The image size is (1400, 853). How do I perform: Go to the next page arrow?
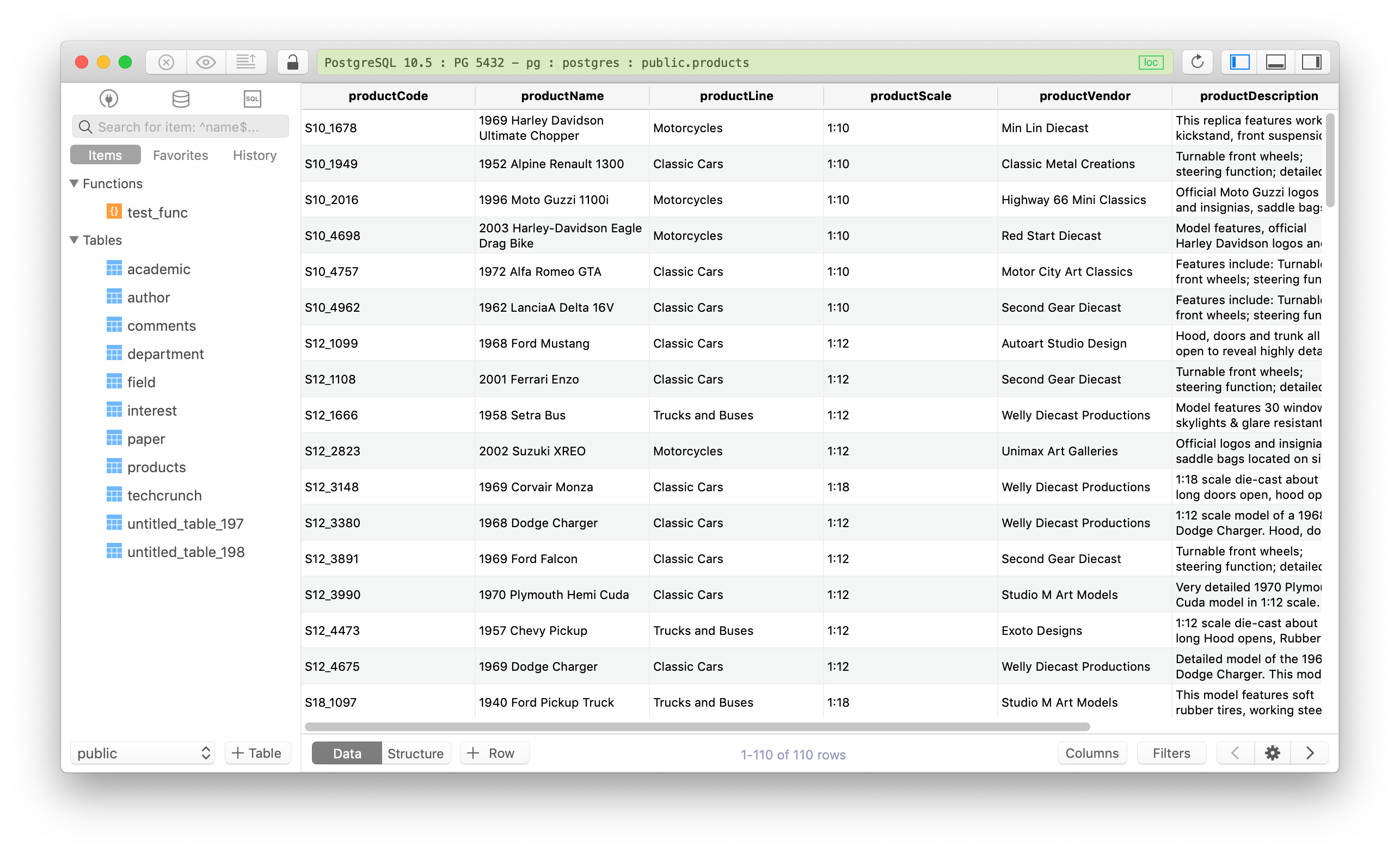click(1310, 753)
